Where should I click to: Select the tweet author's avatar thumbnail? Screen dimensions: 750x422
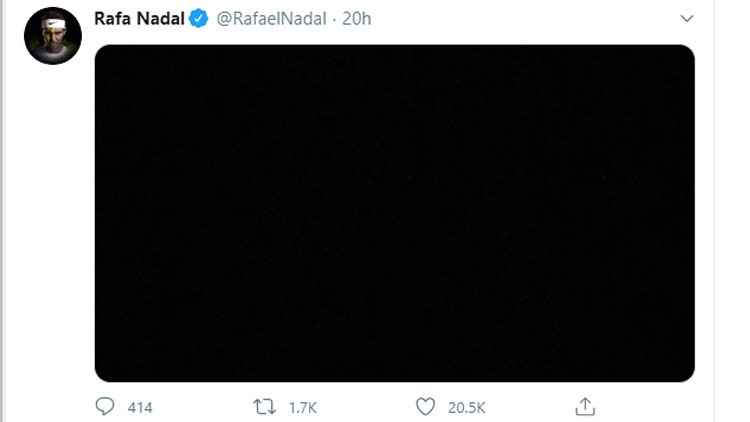pos(52,36)
